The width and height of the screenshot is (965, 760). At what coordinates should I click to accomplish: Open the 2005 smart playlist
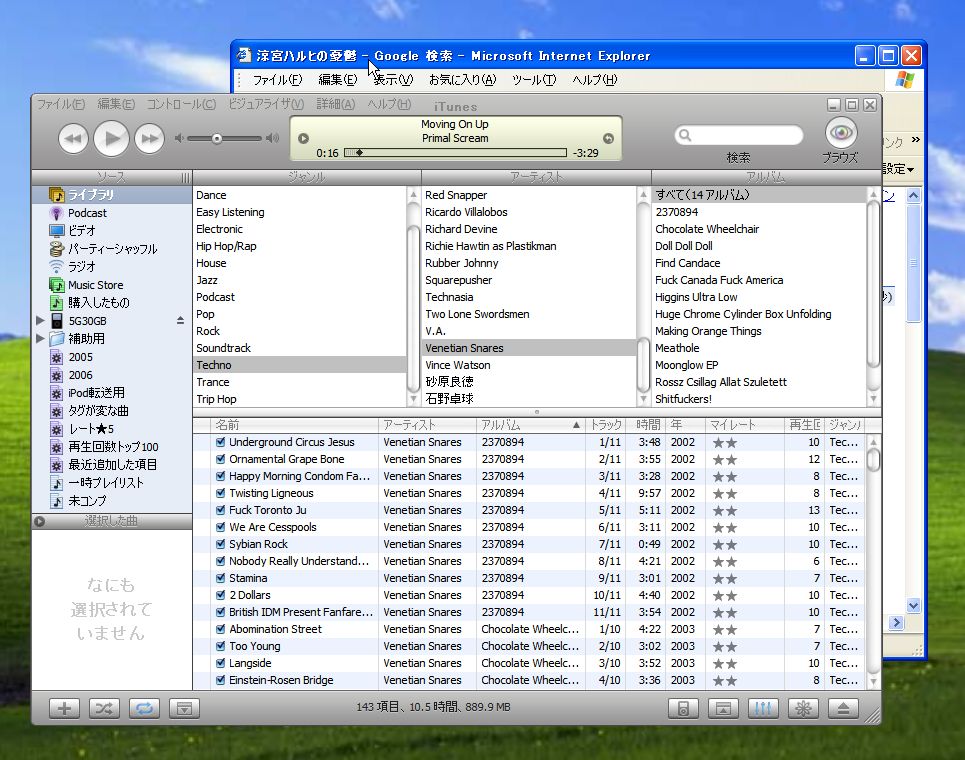(112, 357)
